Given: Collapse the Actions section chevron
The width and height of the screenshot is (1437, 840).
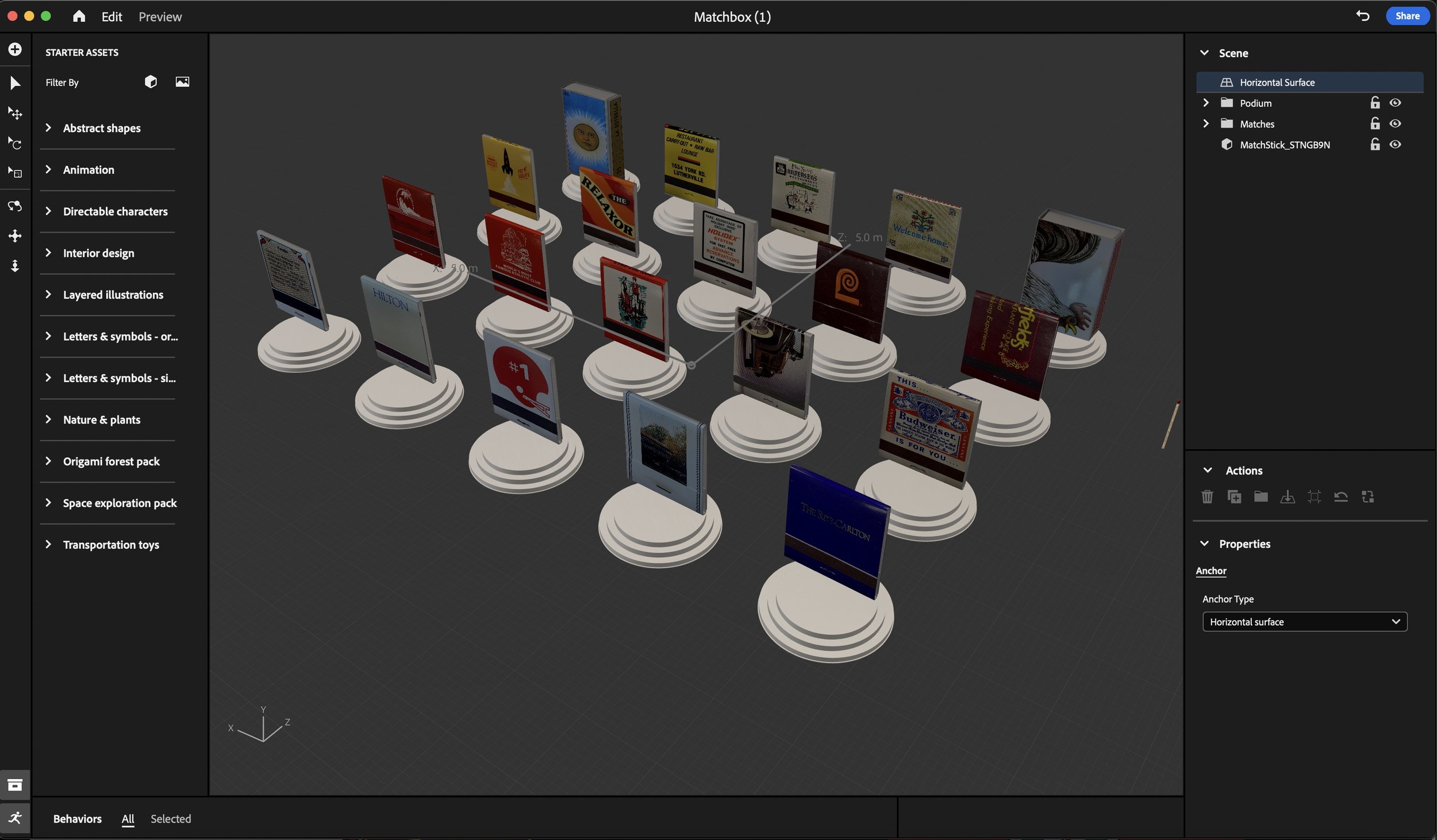Looking at the screenshot, I should (x=1208, y=470).
